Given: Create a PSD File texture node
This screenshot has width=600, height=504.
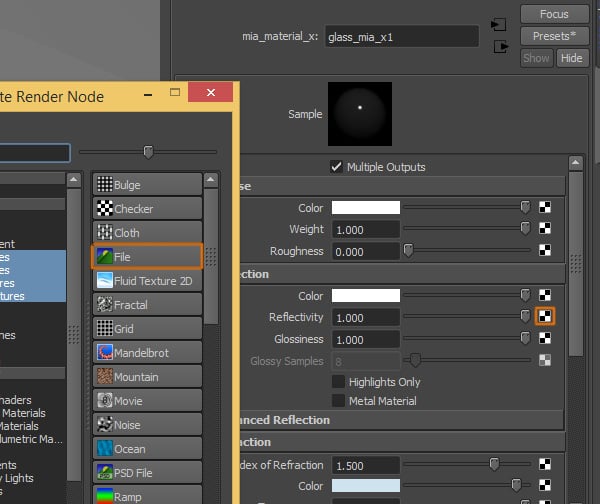Looking at the screenshot, I should tap(147, 473).
